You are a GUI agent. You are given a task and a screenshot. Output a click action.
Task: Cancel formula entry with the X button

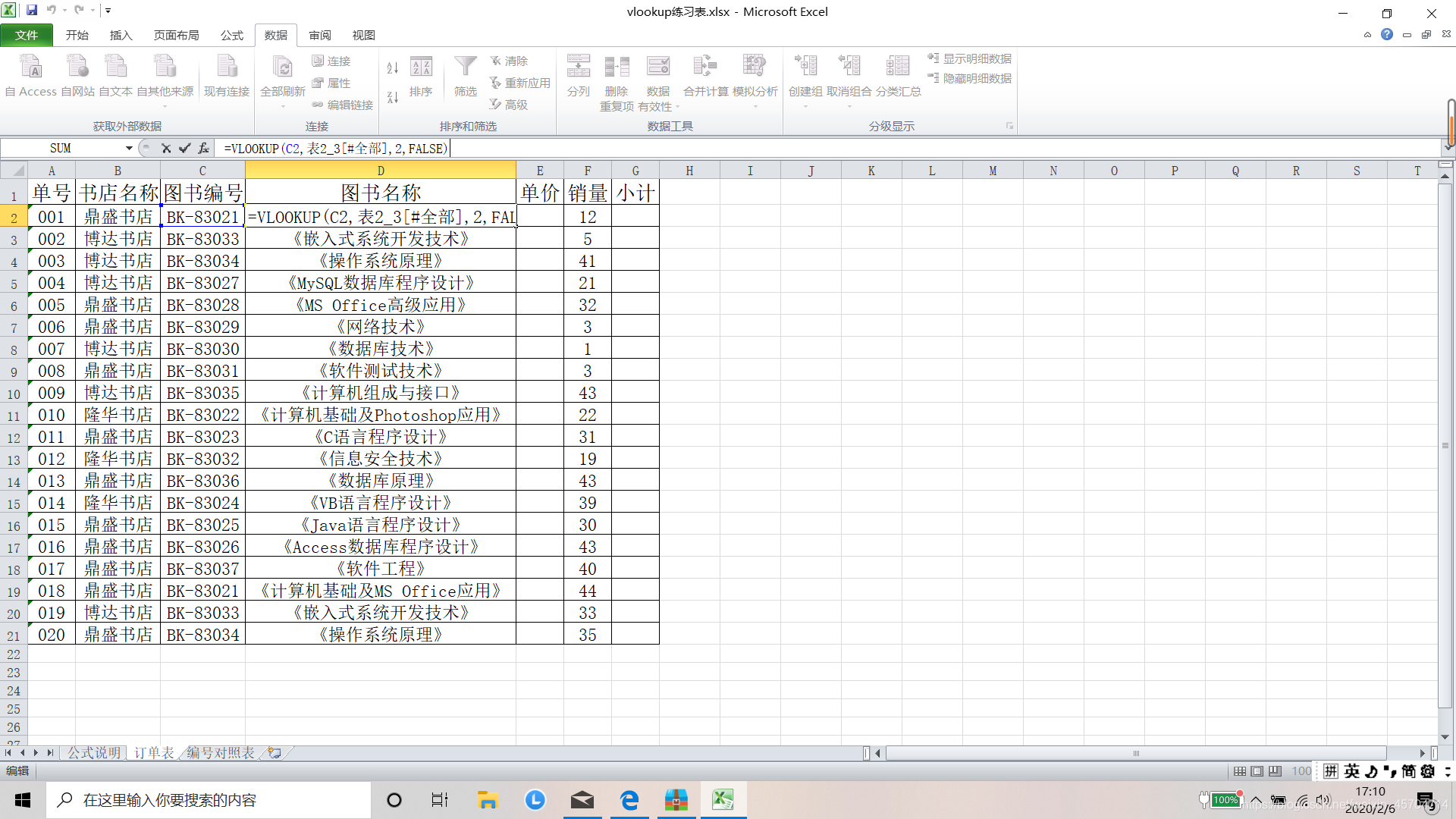[x=166, y=149]
